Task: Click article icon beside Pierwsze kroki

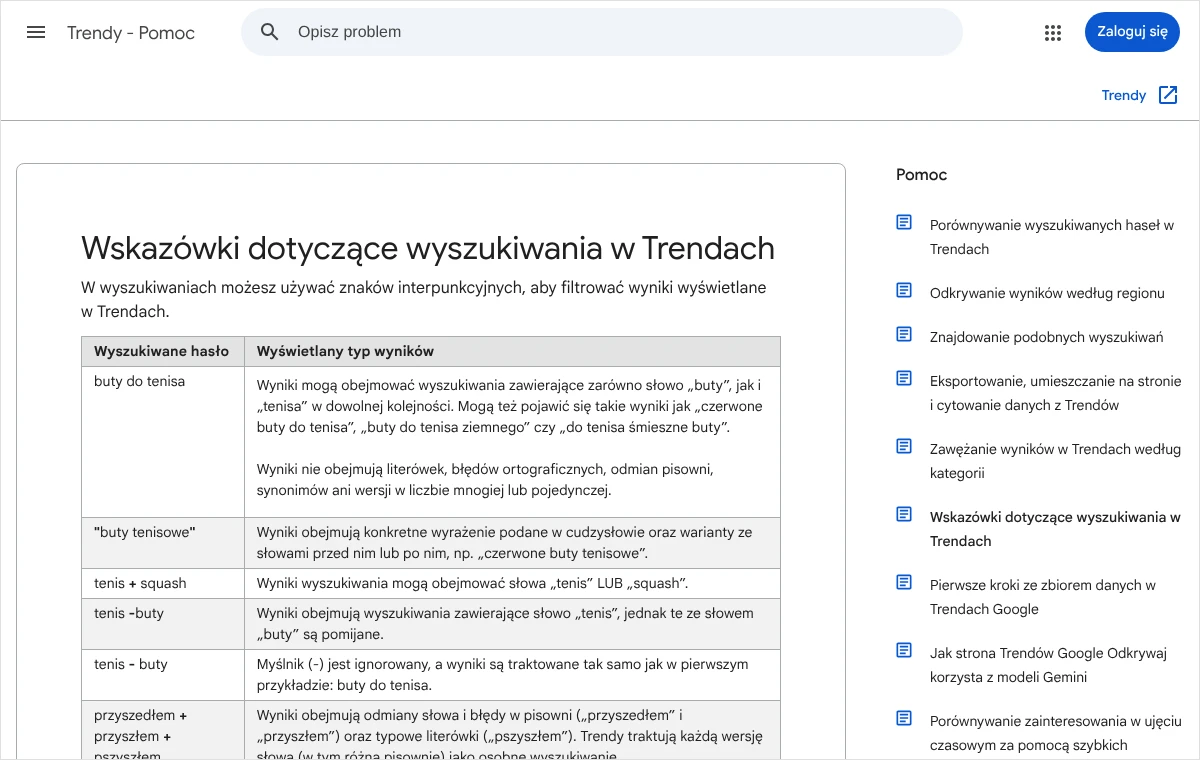Action: coord(904,582)
